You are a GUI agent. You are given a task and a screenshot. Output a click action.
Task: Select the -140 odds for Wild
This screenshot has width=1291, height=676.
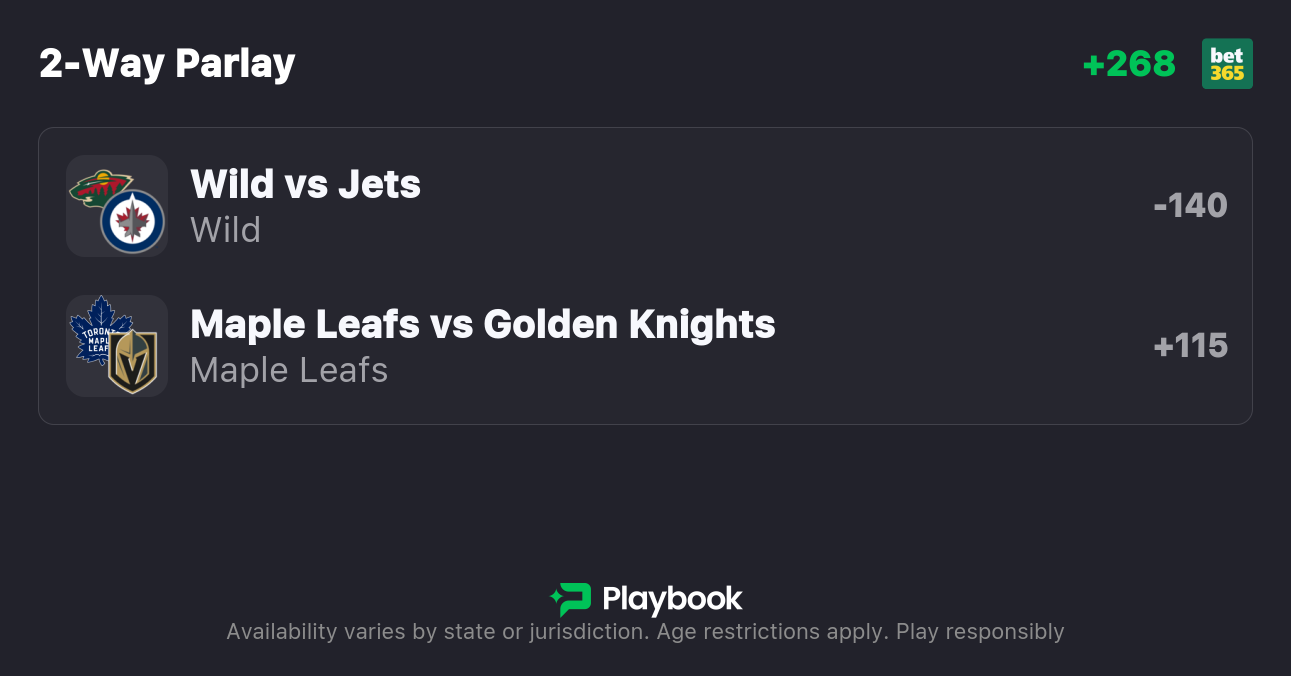[x=1190, y=206]
